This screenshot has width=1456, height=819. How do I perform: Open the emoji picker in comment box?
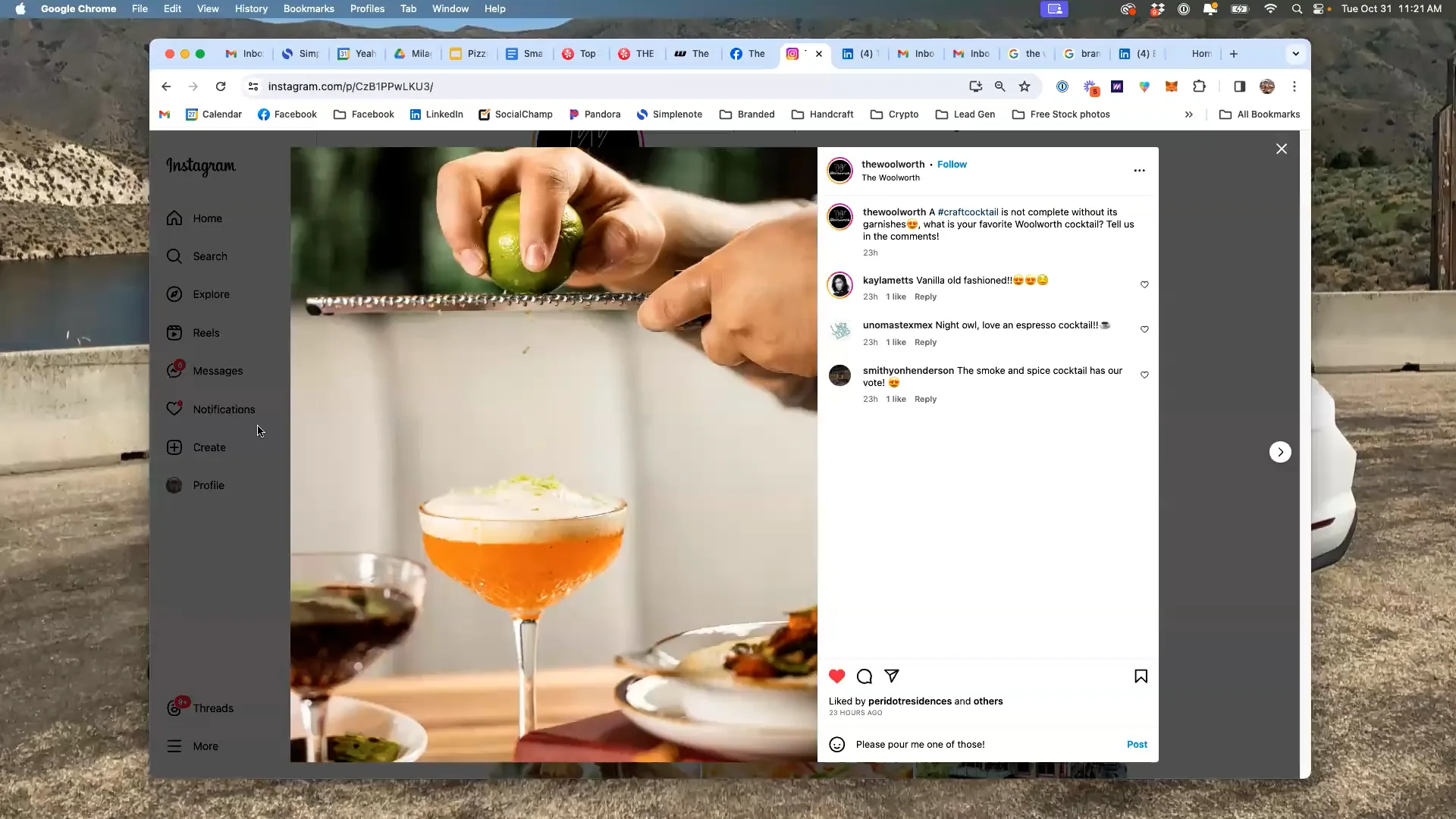click(x=836, y=745)
